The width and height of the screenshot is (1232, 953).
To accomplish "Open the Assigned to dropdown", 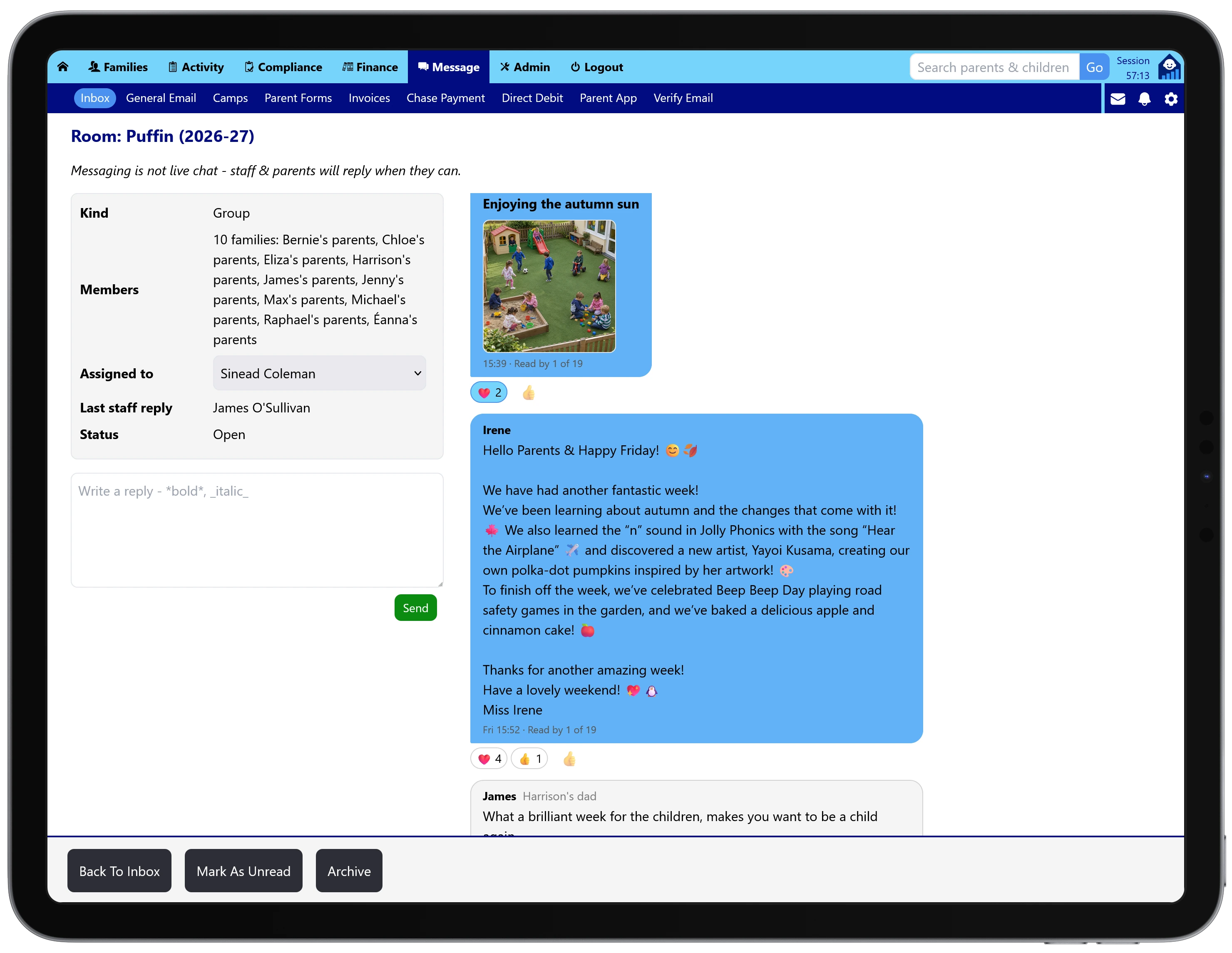I will 319,373.
